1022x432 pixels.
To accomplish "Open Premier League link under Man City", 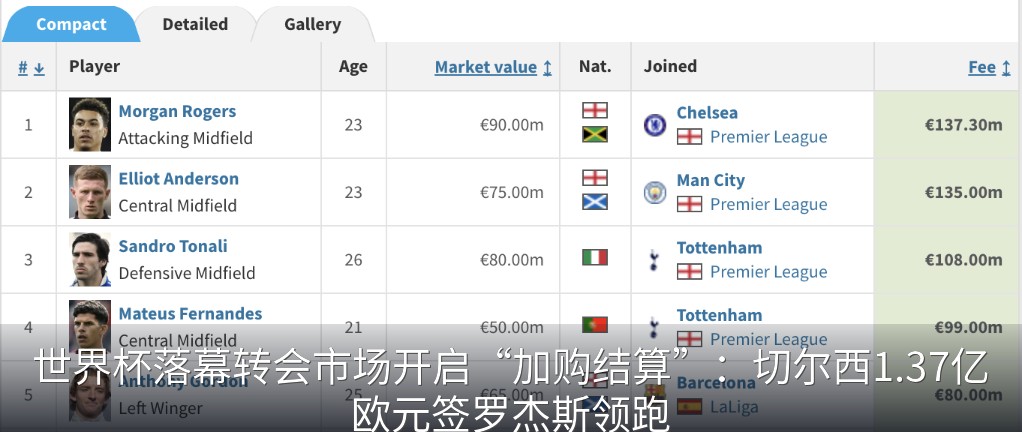I will (768, 204).
